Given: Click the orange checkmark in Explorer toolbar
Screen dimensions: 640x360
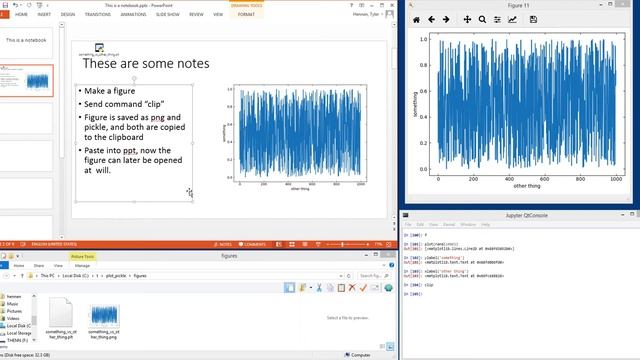Looking at the screenshot, I should point(363,288).
